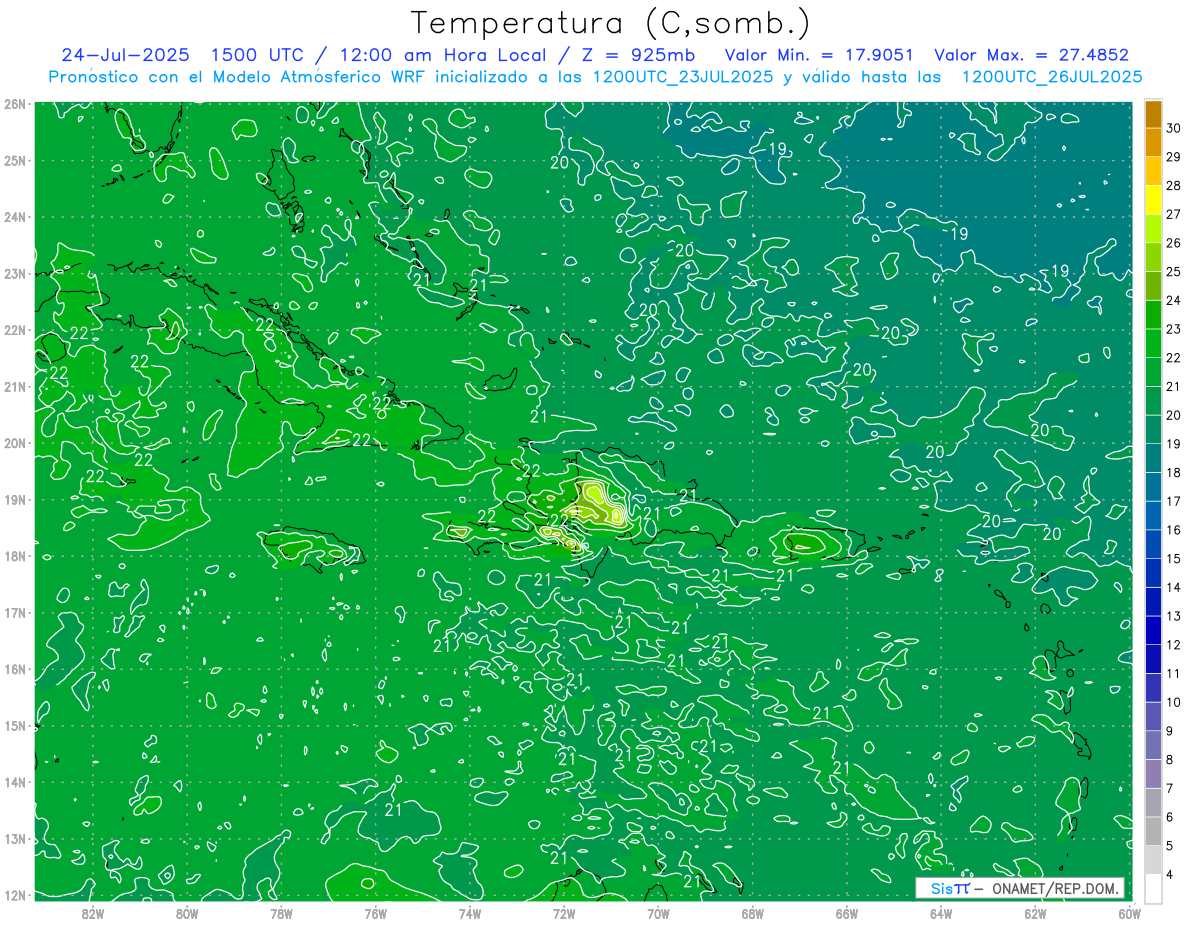The width and height of the screenshot is (1200, 927).
Task: Click the 70W longitude axis label
Action: click(x=658, y=913)
